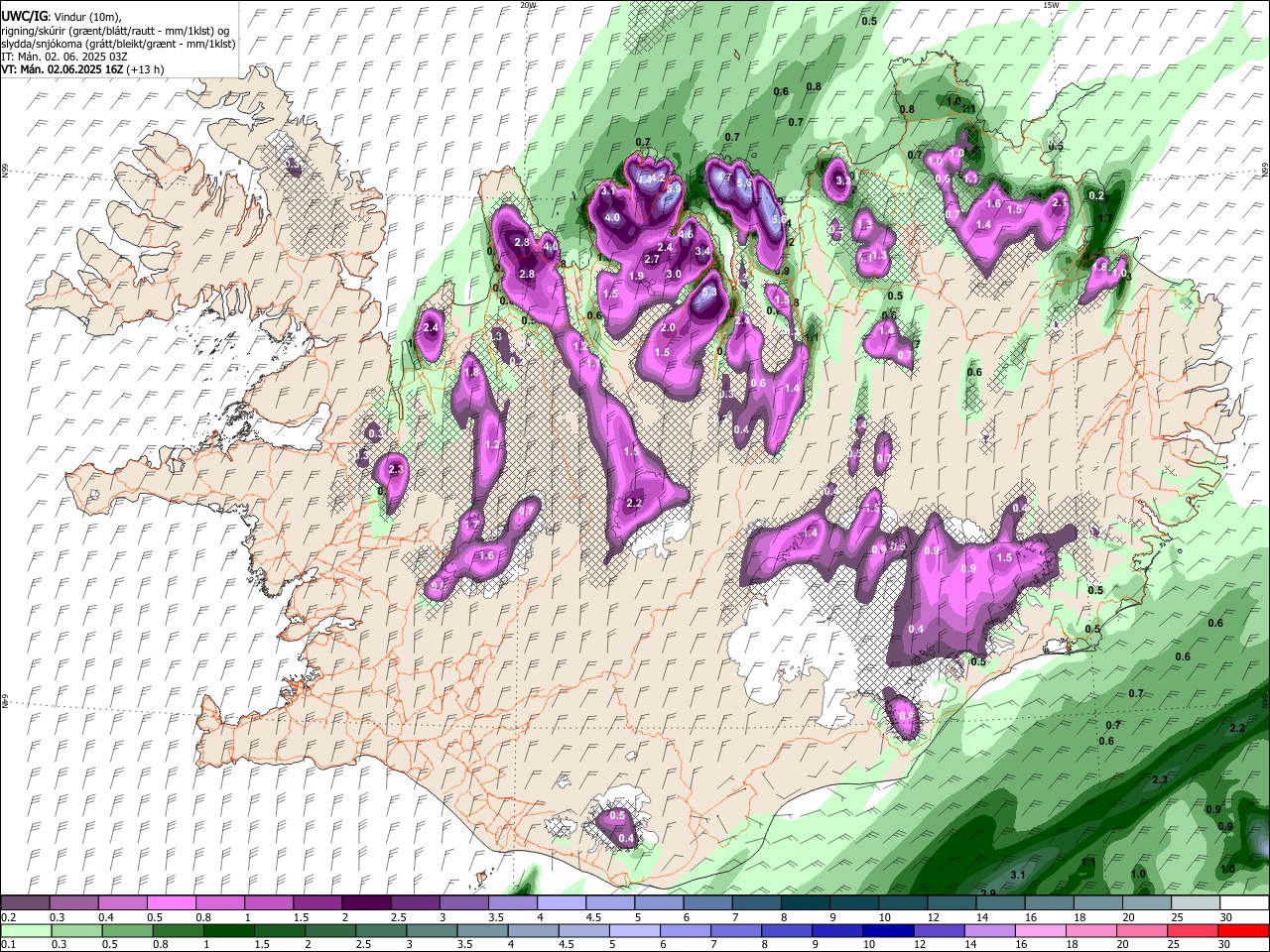Click the bright pink swatch between 0.5 and 0.8
Screen dimensions: 1270x952
tap(172, 902)
